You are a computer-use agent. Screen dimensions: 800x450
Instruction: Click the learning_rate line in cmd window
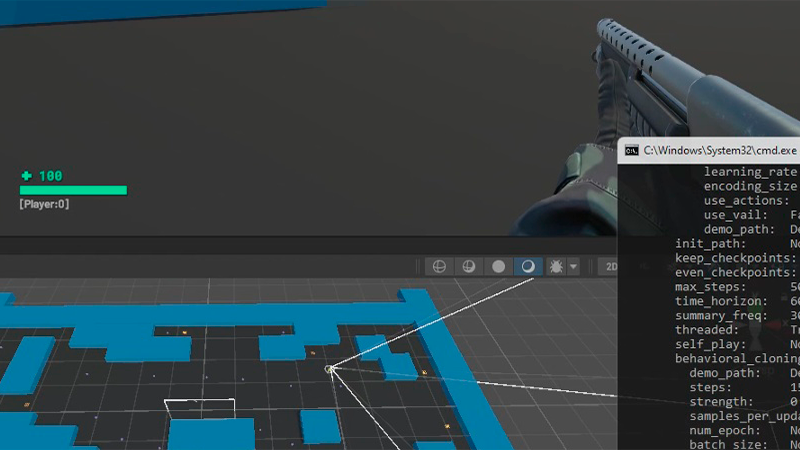(750, 172)
